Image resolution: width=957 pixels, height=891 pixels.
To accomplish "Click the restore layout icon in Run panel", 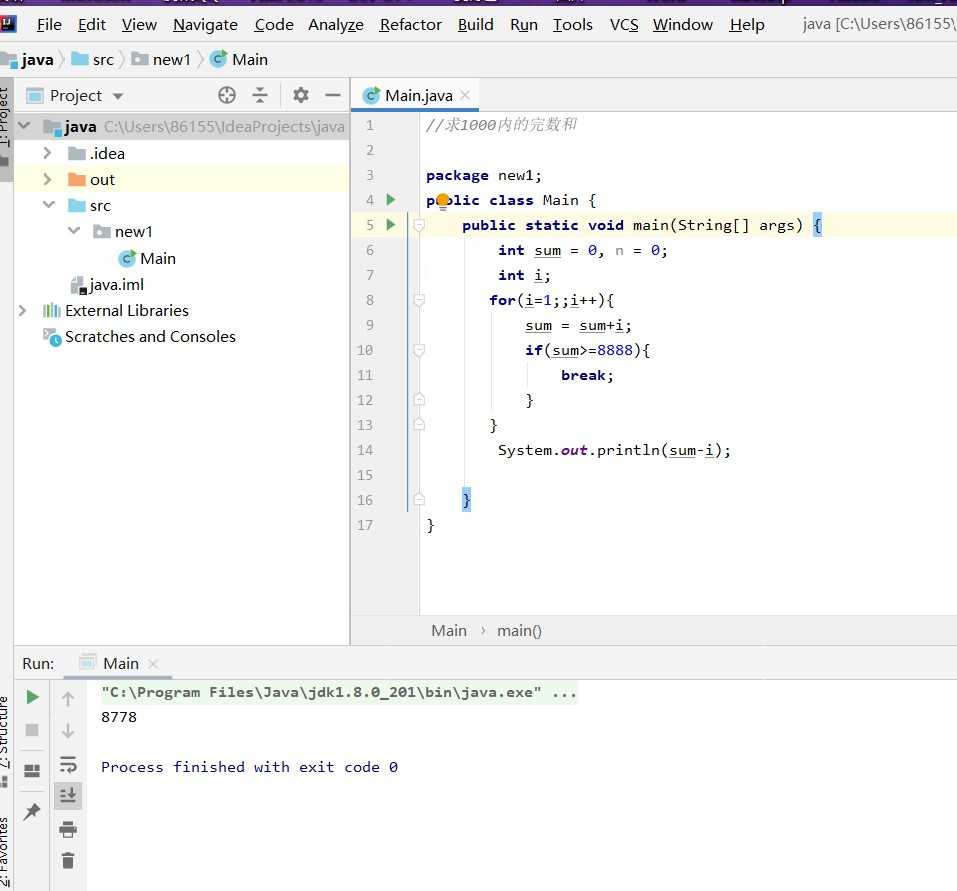I will [x=32, y=771].
